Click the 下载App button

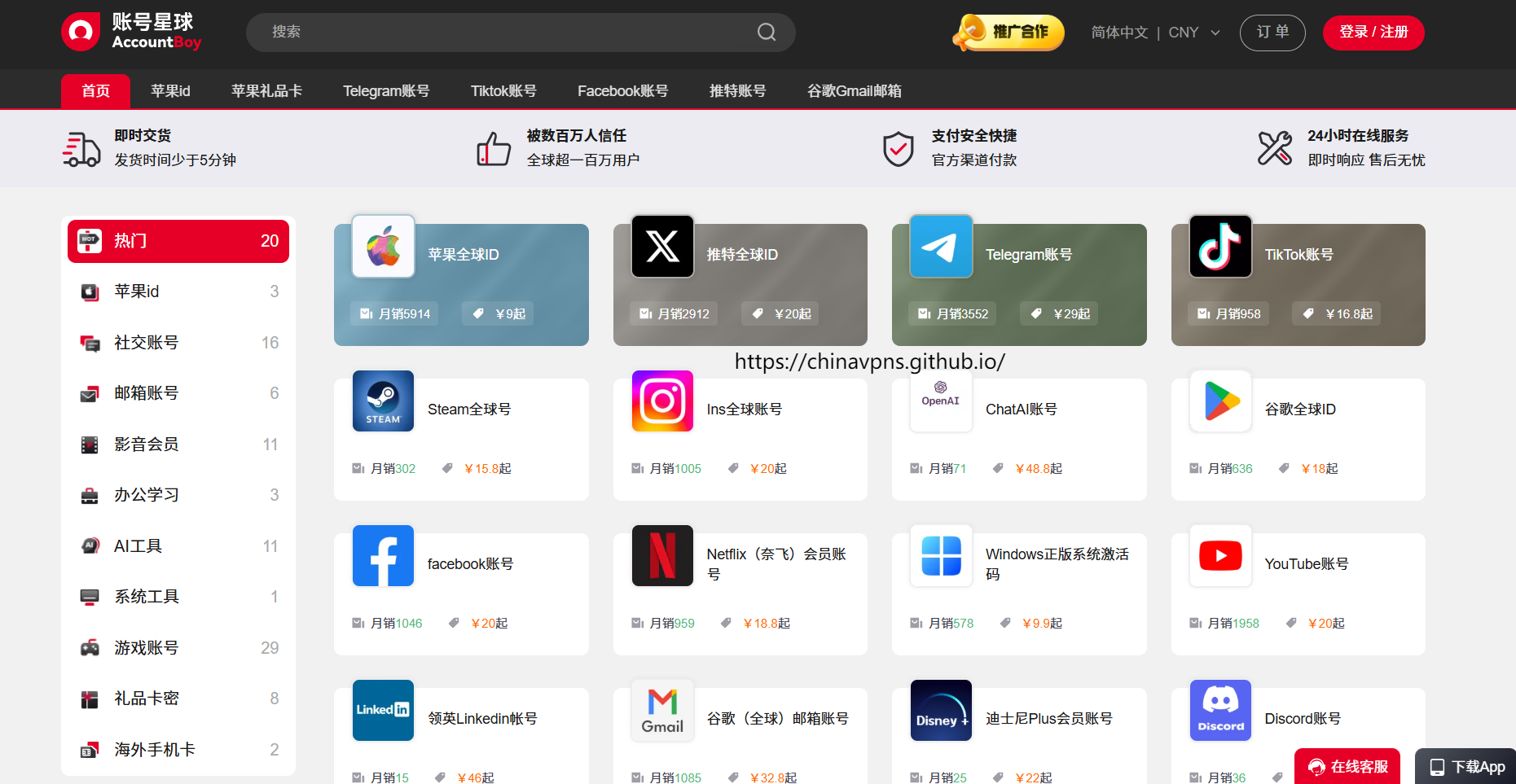(x=1465, y=767)
